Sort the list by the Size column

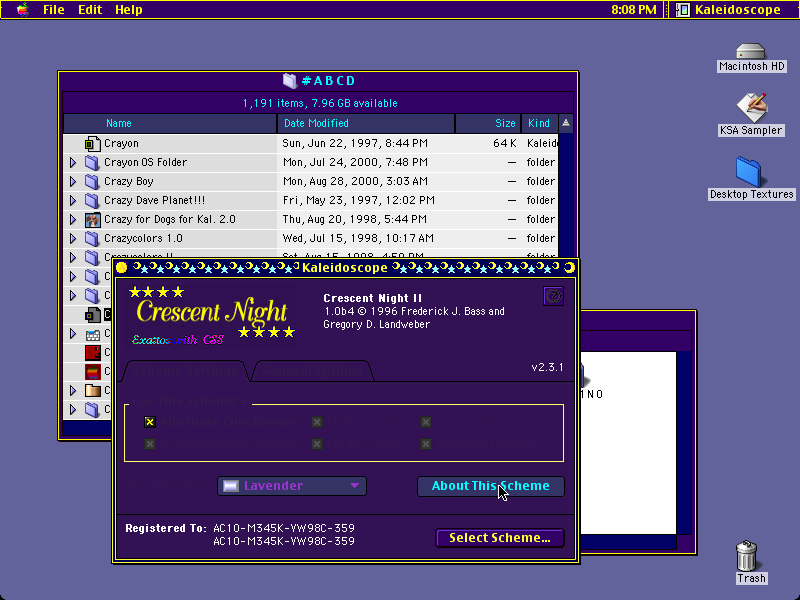tap(488, 123)
